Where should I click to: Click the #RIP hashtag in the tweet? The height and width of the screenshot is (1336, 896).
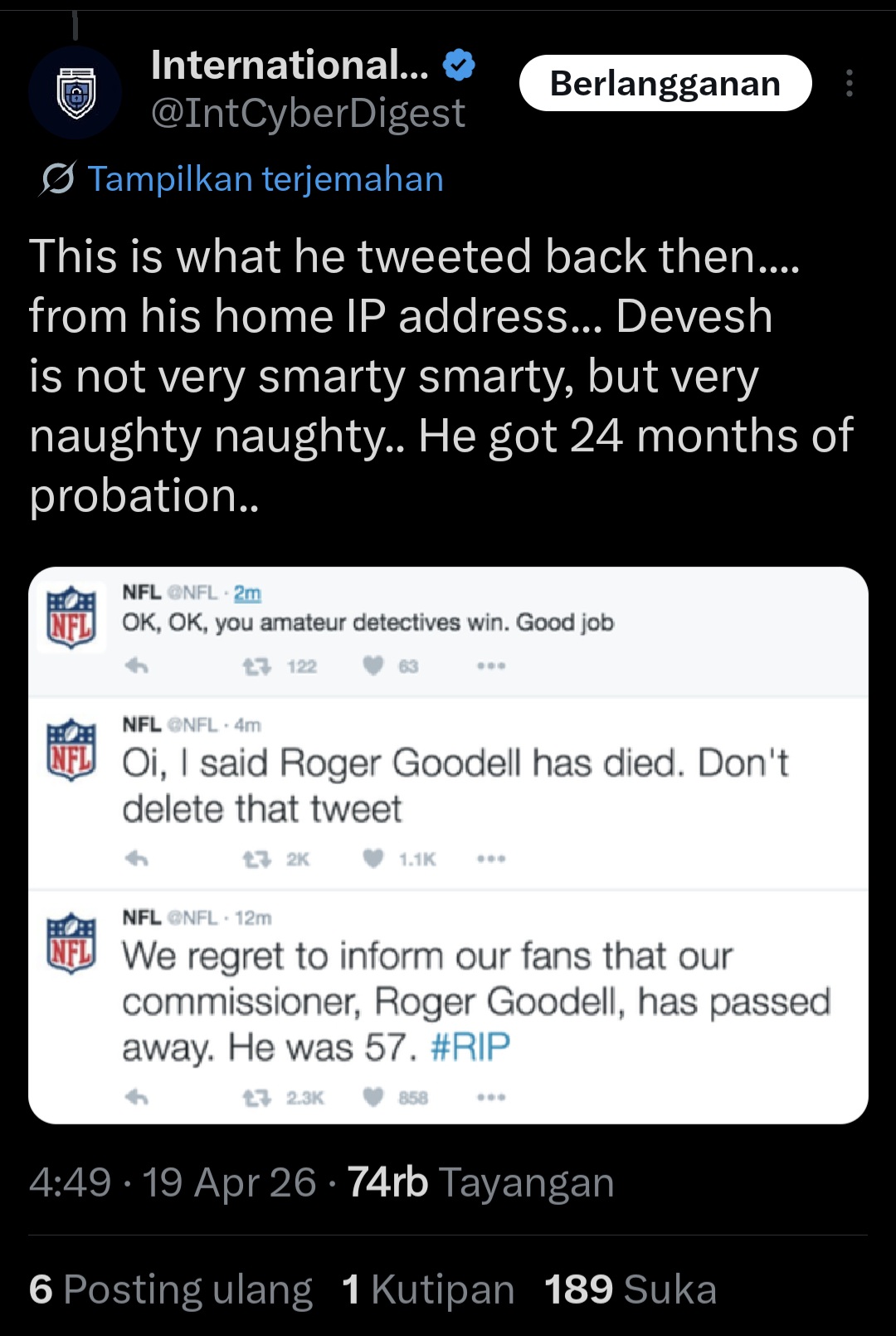point(470,1047)
